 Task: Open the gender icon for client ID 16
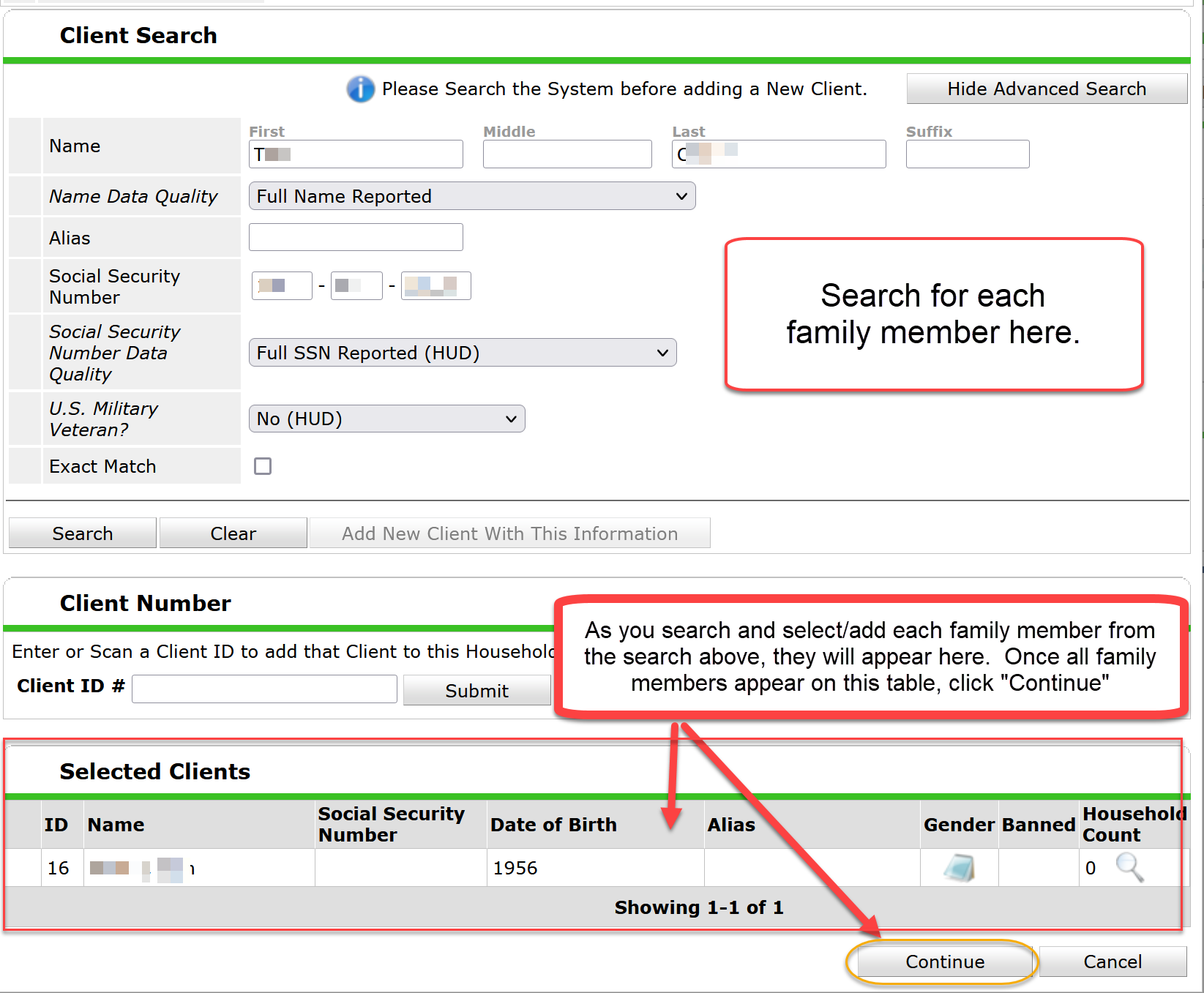(x=959, y=867)
